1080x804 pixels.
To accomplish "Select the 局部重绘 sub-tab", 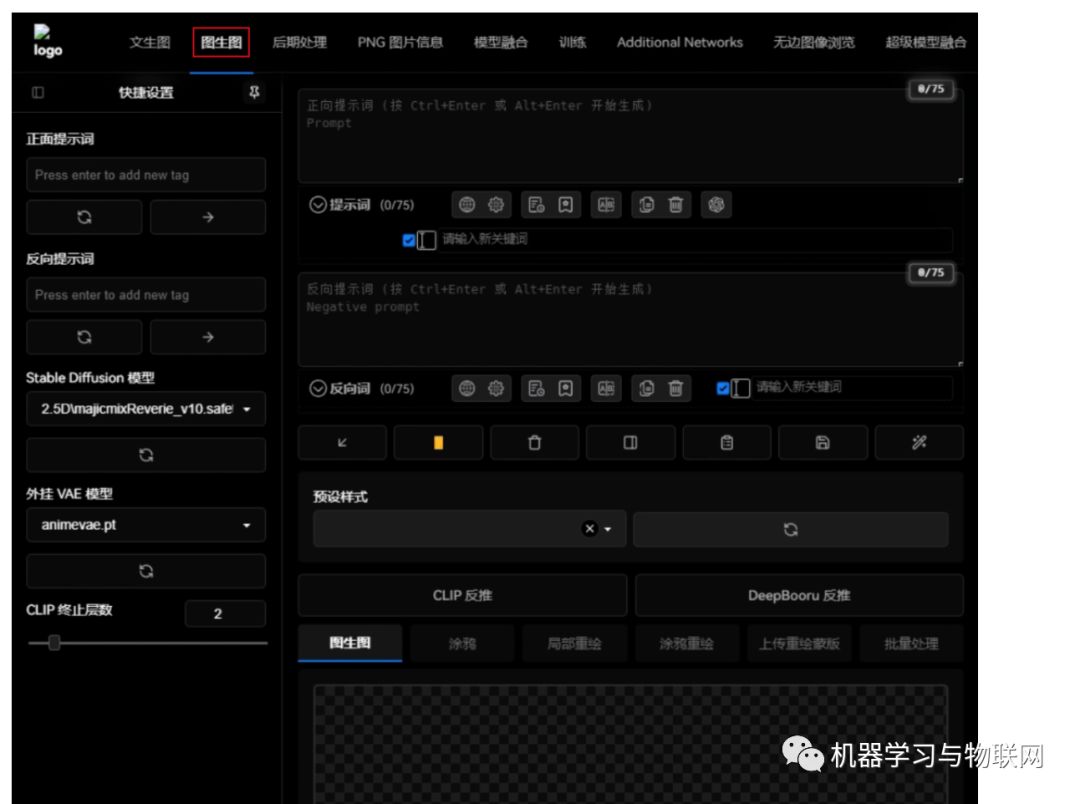I will pyautogui.click(x=574, y=643).
